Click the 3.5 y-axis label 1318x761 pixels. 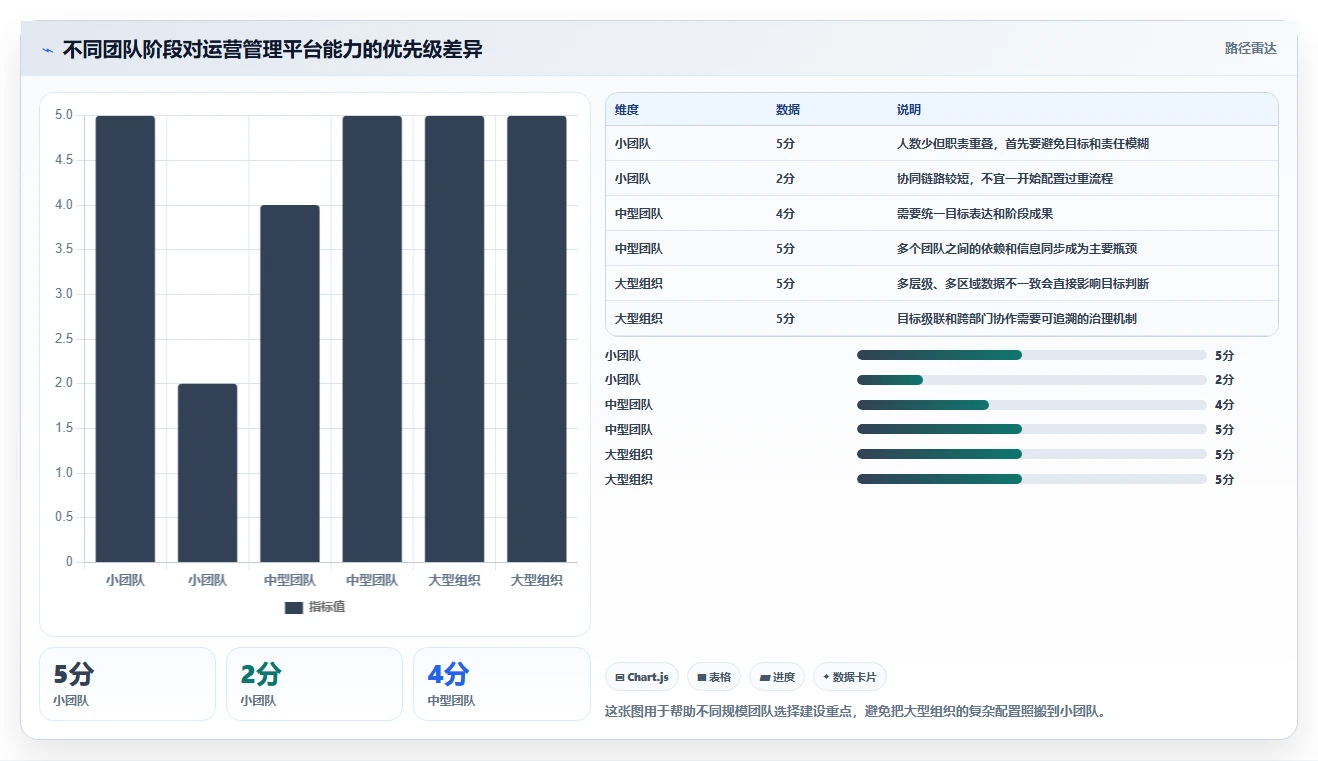(63, 249)
